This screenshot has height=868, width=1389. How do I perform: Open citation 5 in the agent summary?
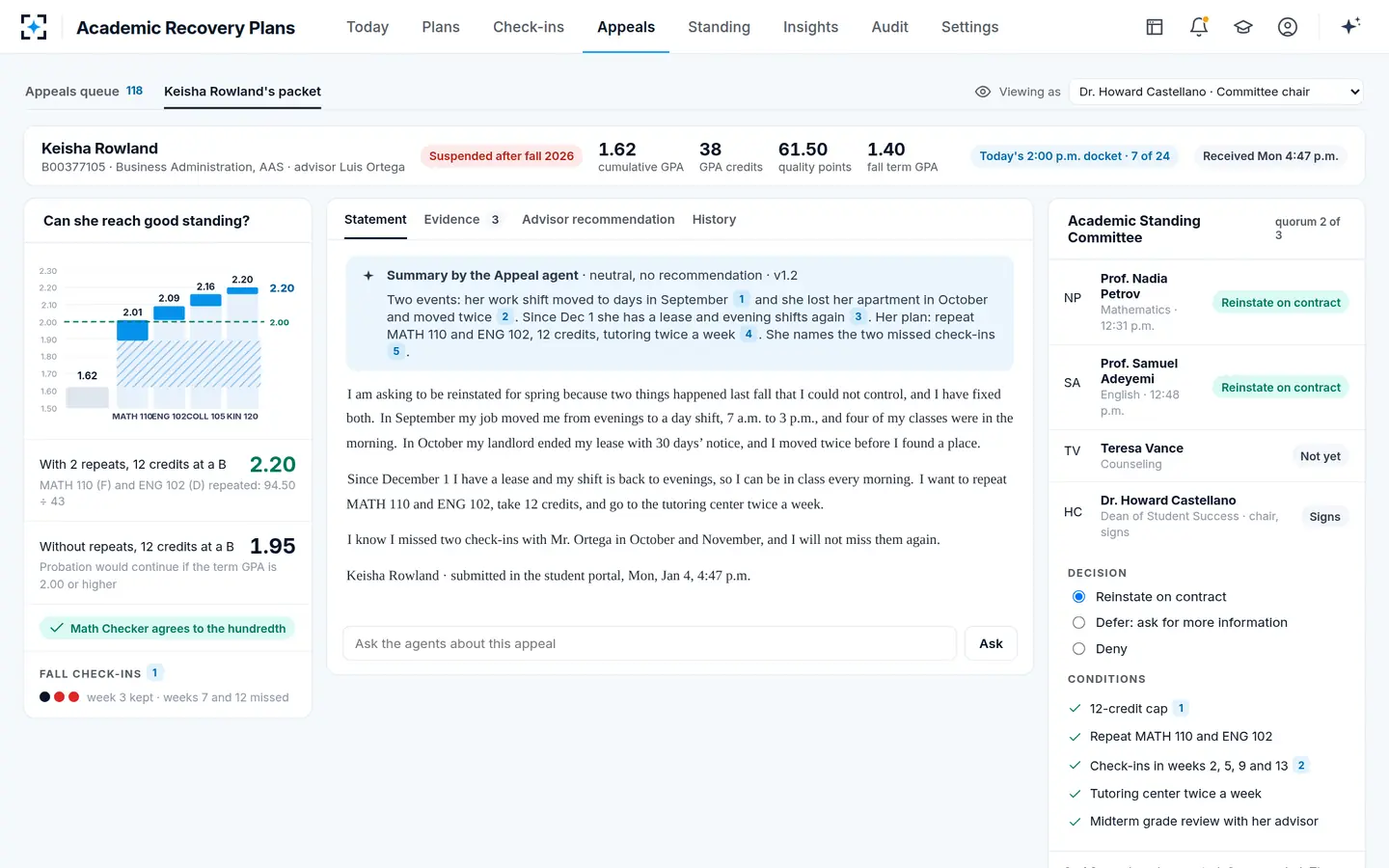pos(395,351)
